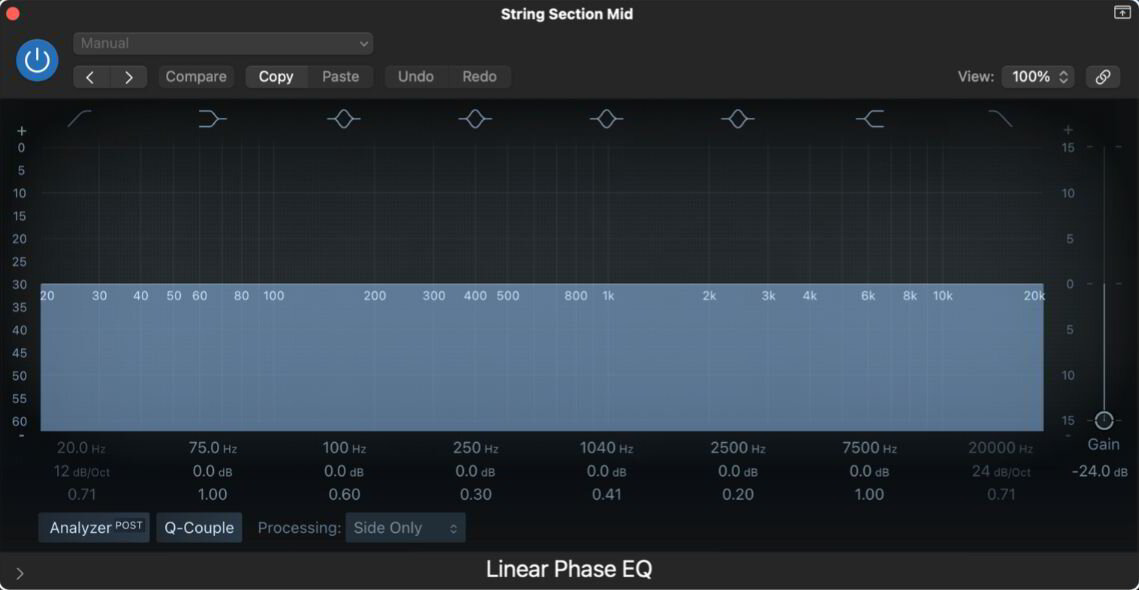Select the Q value 0.71 under 20000 Hz
This screenshot has height=590, width=1139.
[1000, 495]
